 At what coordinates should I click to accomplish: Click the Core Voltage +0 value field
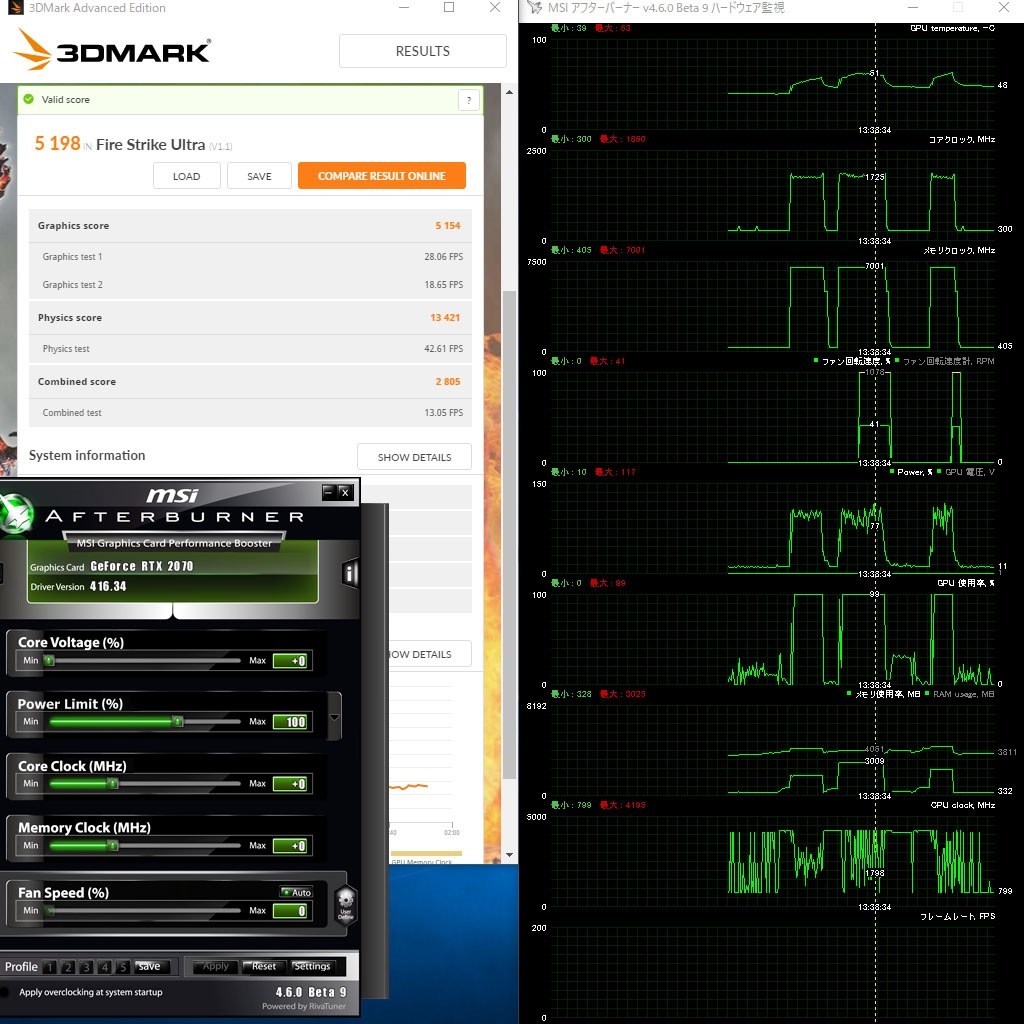click(291, 661)
